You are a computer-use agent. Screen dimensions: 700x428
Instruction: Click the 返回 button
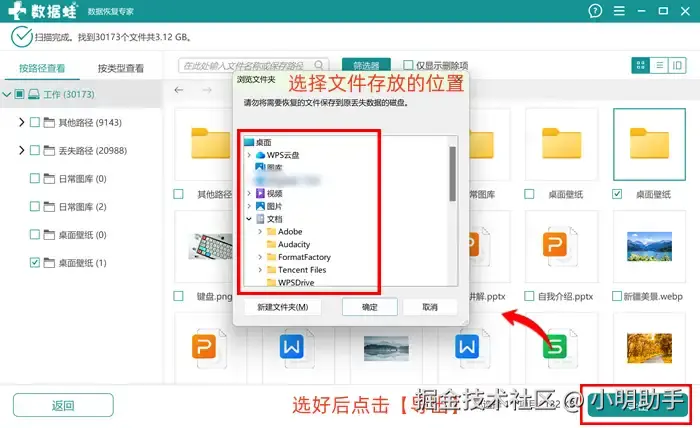point(63,405)
